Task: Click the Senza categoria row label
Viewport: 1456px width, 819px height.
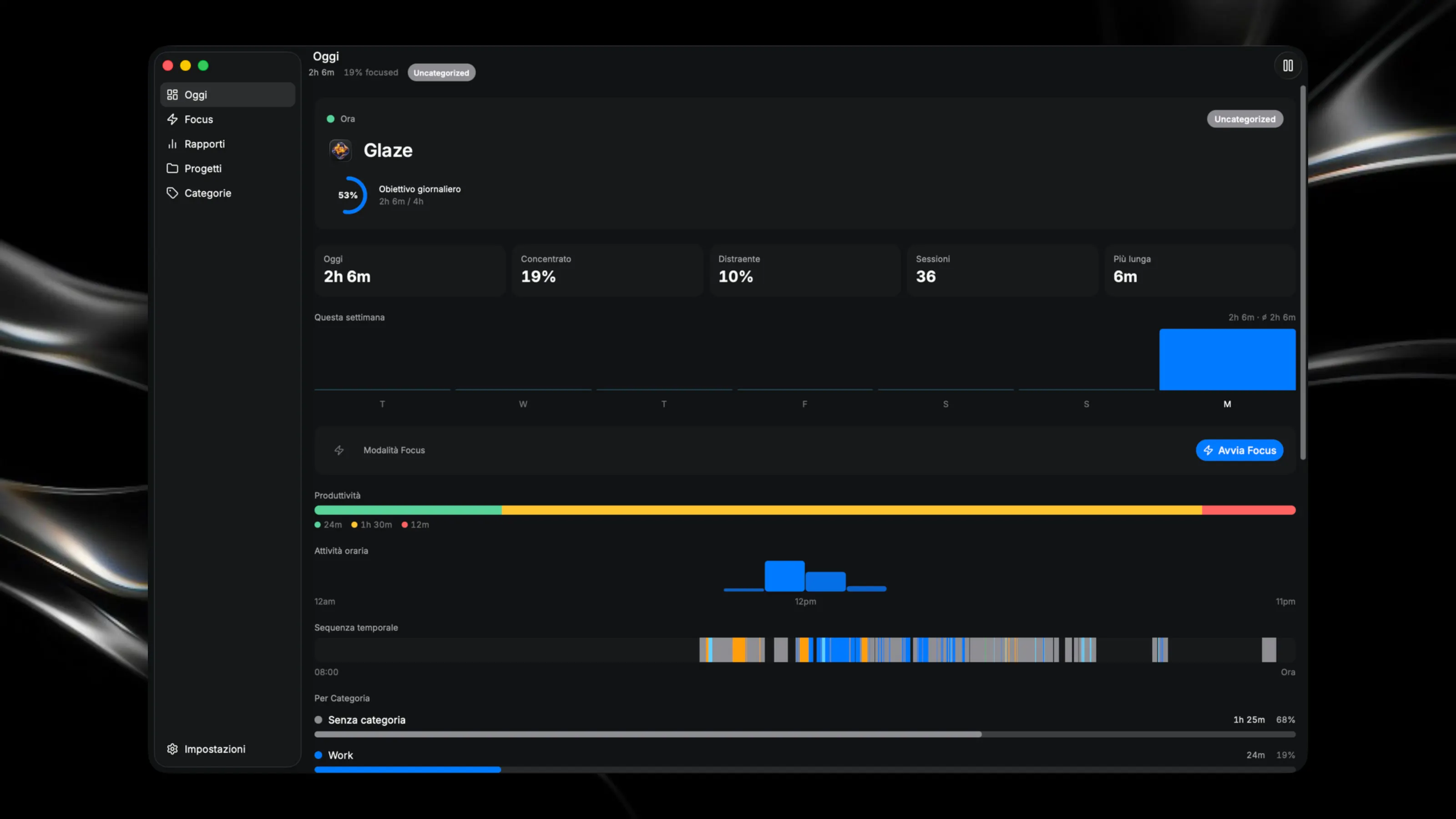Action: 367,719
